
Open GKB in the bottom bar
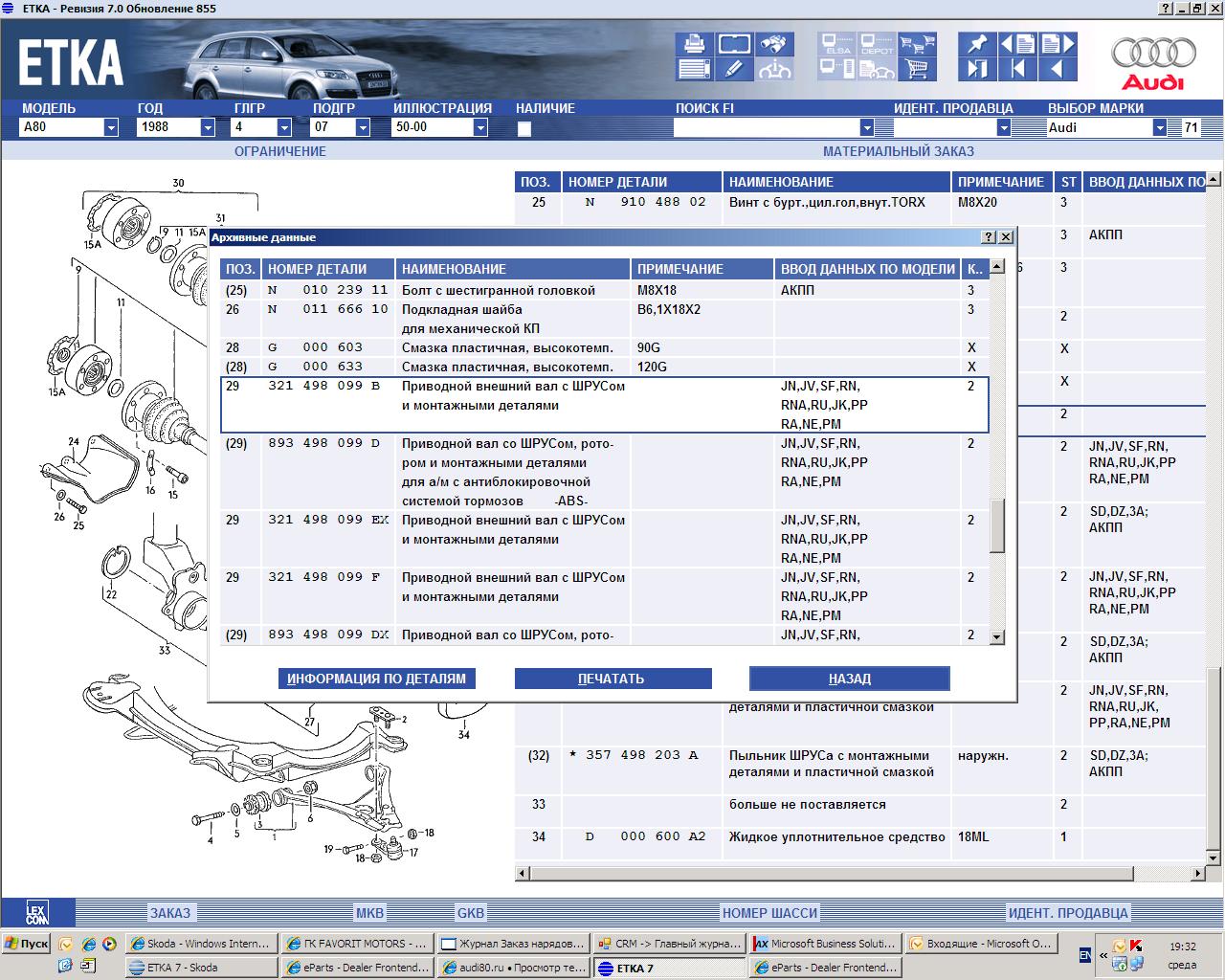[x=471, y=913]
